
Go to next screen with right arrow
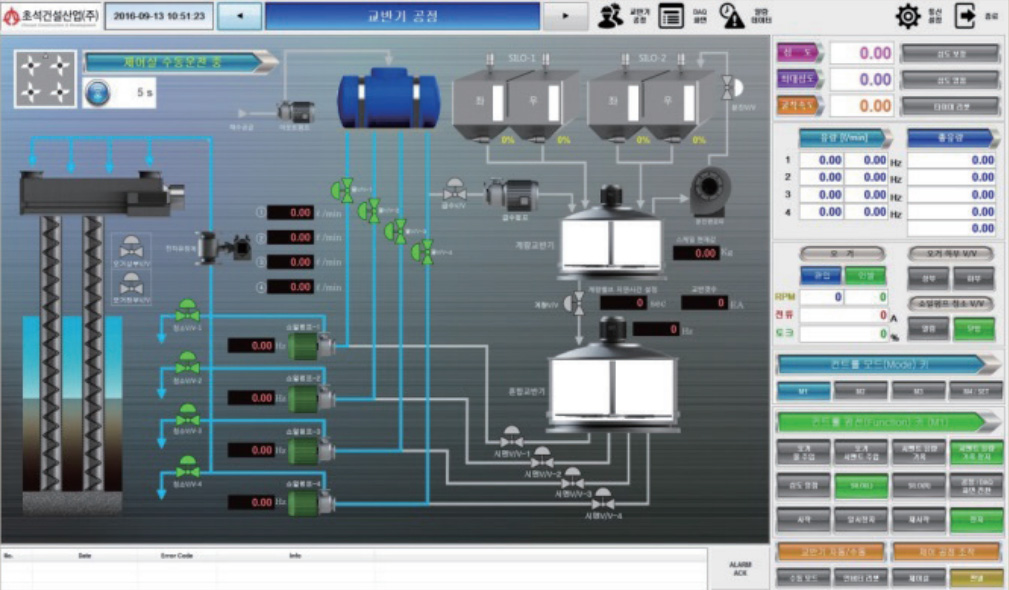point(568,16)
